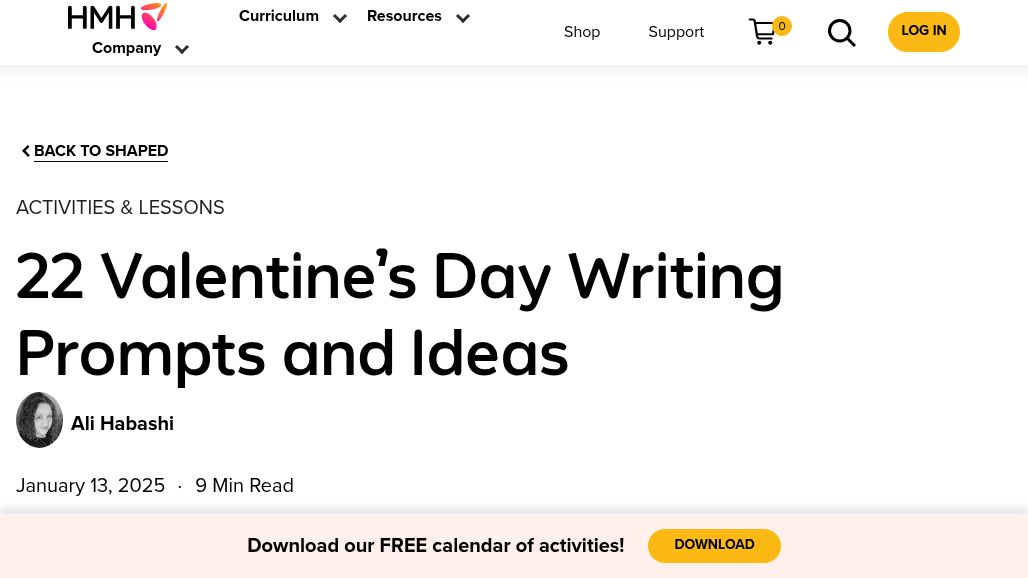Screen dimensions: 1028x578
Task: Expand the Curriculum dropdown arrow
Action: (340, 18)
